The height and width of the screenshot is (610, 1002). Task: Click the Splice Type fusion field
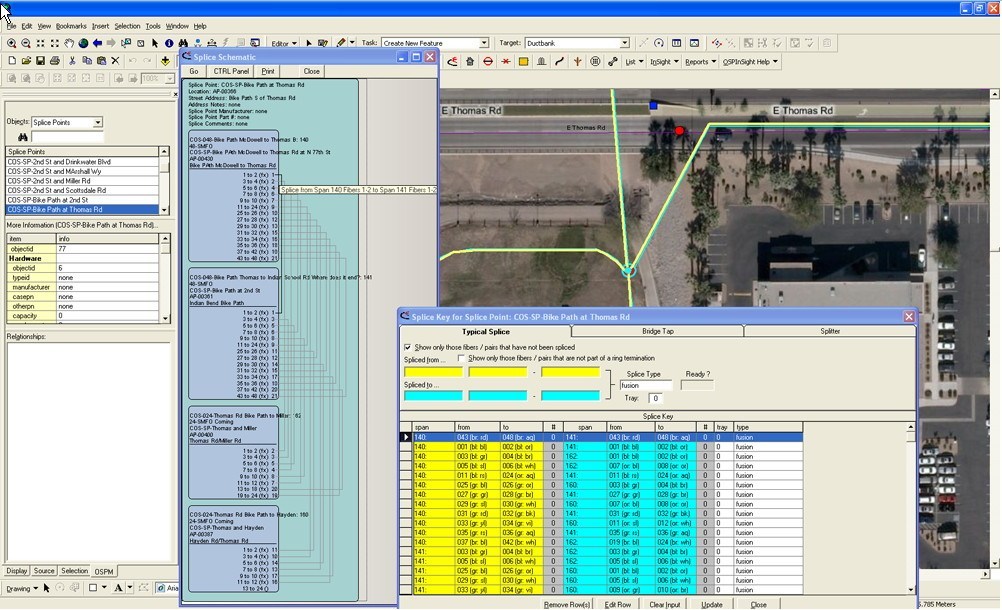(645, 385)
